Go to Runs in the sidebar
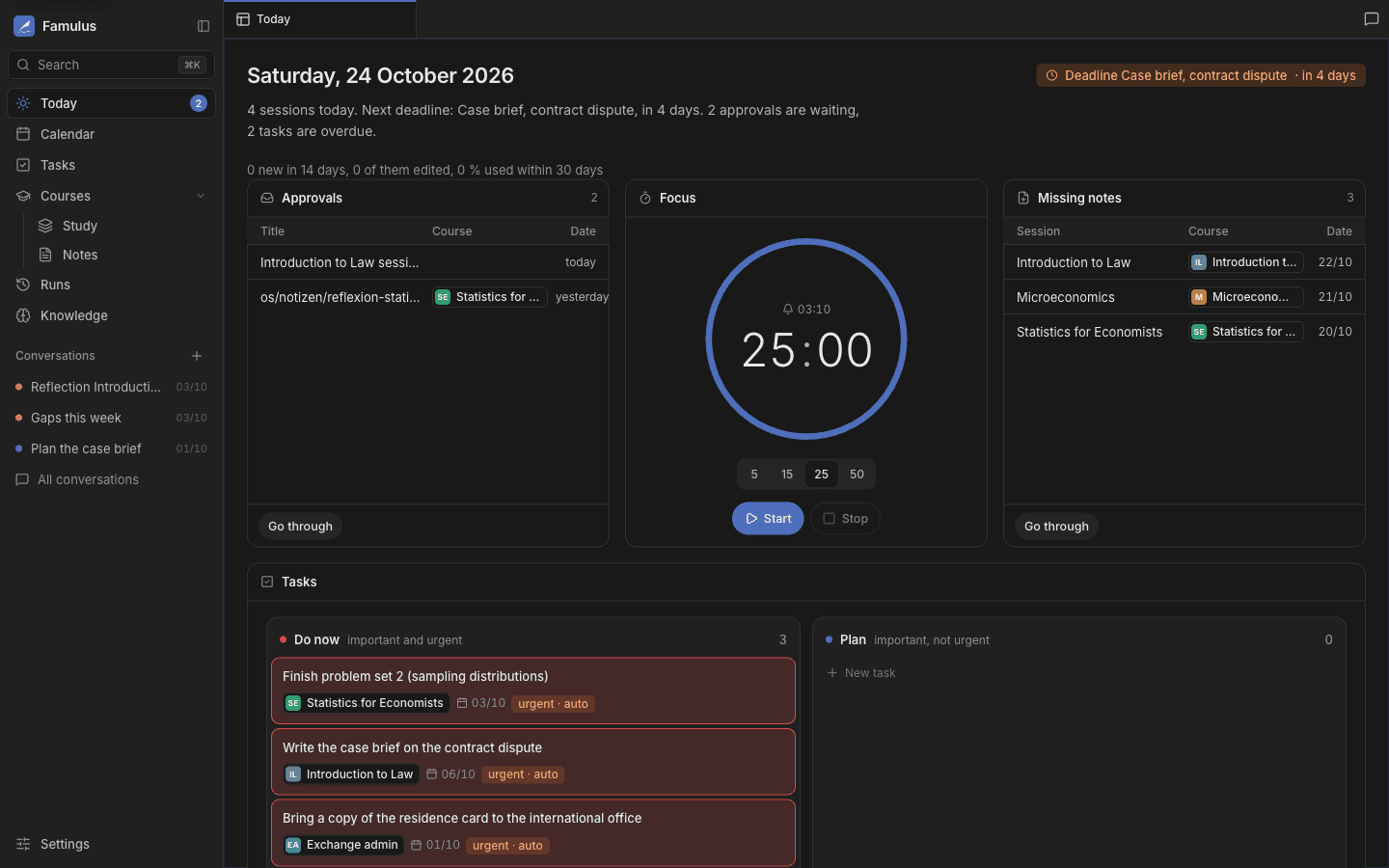 (111, 285)
